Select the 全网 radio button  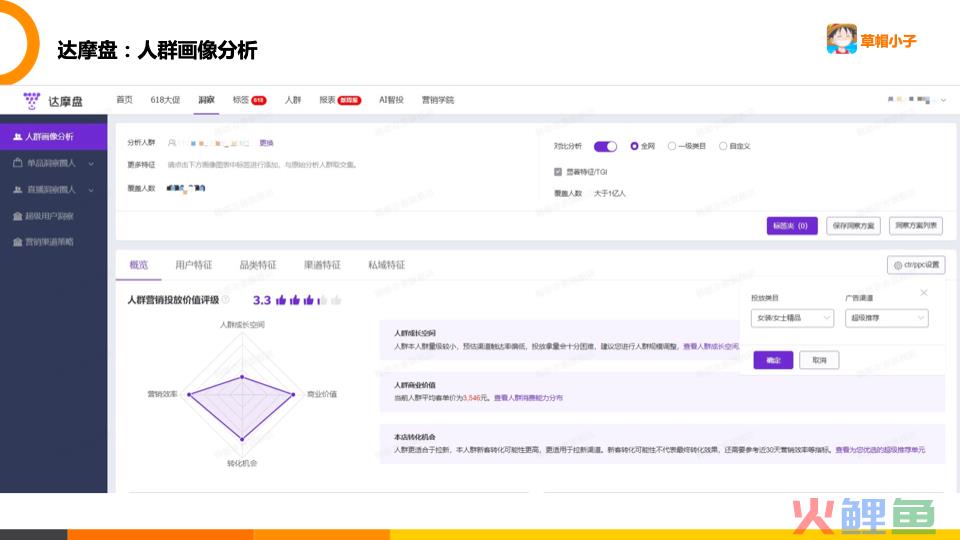tap(634, 146)
